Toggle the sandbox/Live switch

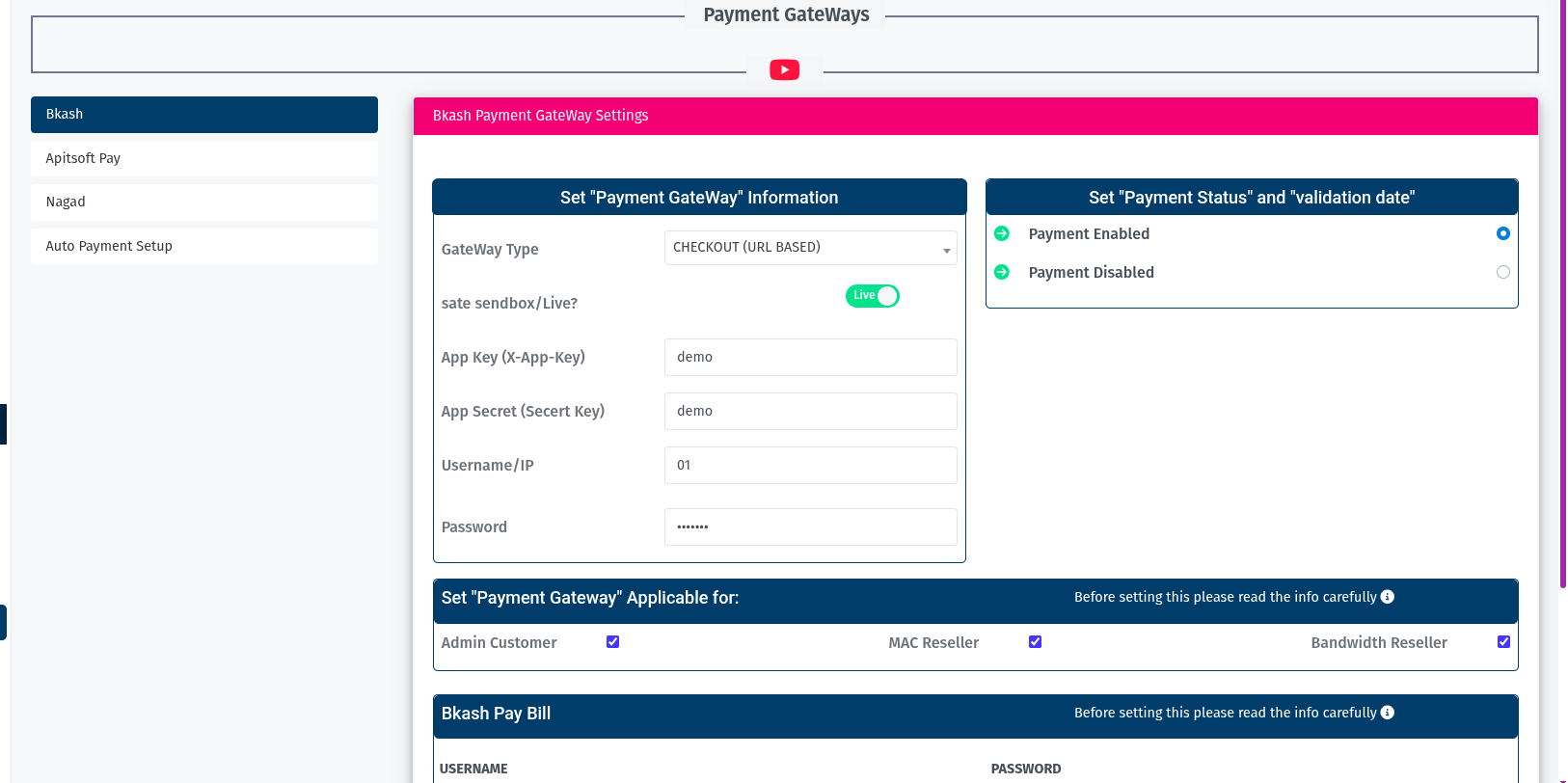873,296
